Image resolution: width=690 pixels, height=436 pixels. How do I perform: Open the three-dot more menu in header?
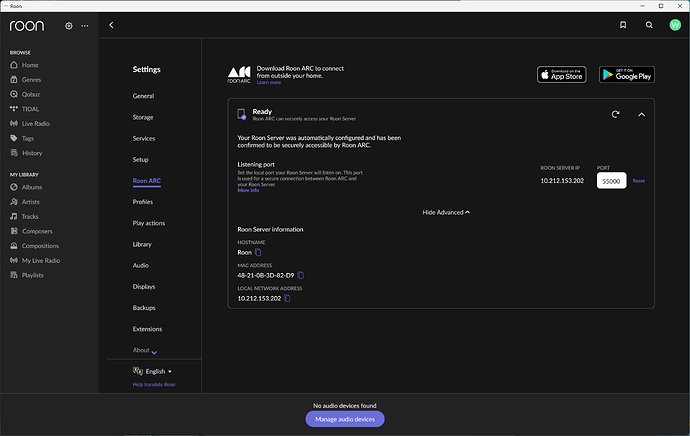click(85, 26)
